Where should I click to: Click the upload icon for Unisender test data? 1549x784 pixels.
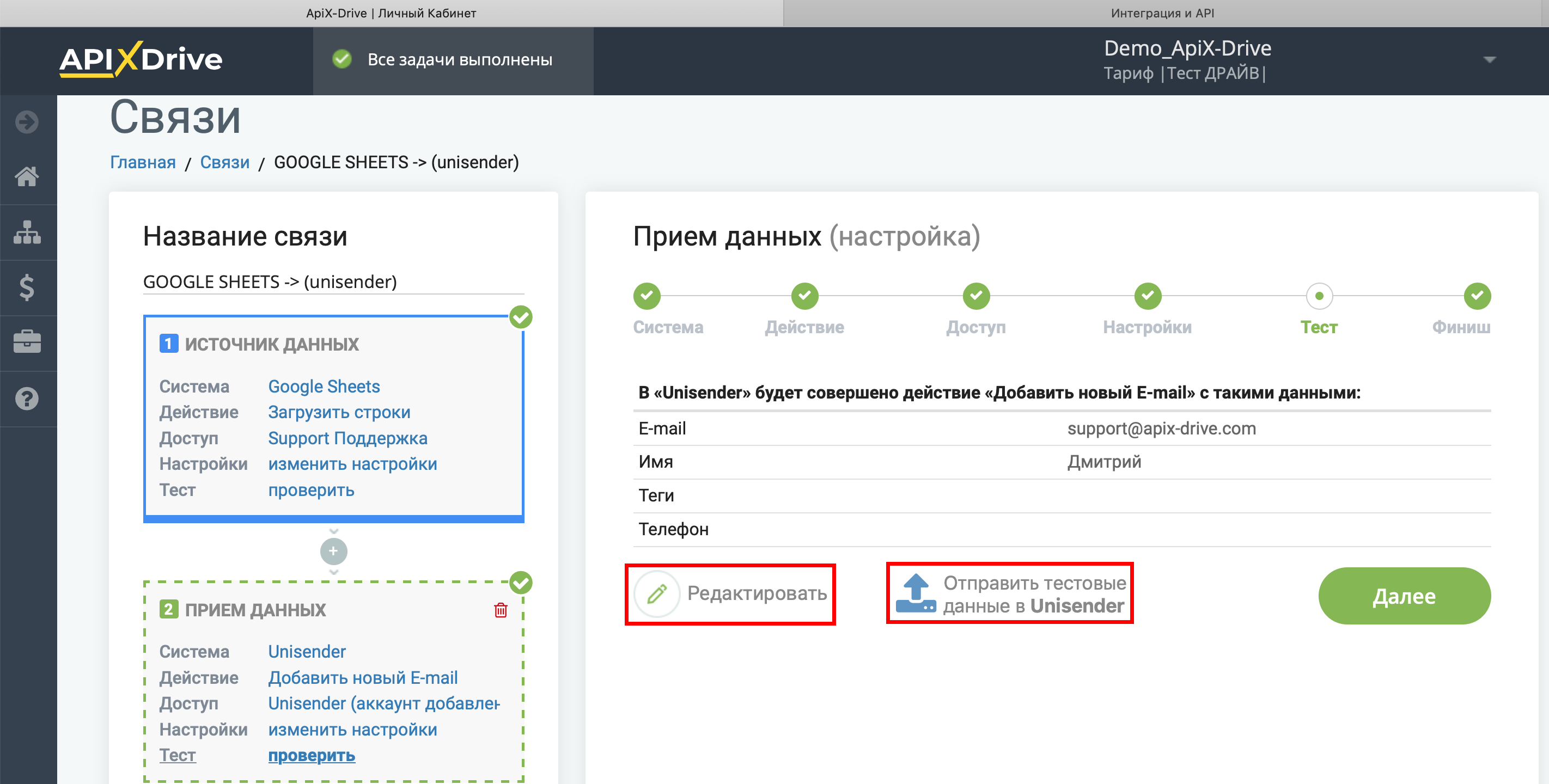tap(915, 593)
